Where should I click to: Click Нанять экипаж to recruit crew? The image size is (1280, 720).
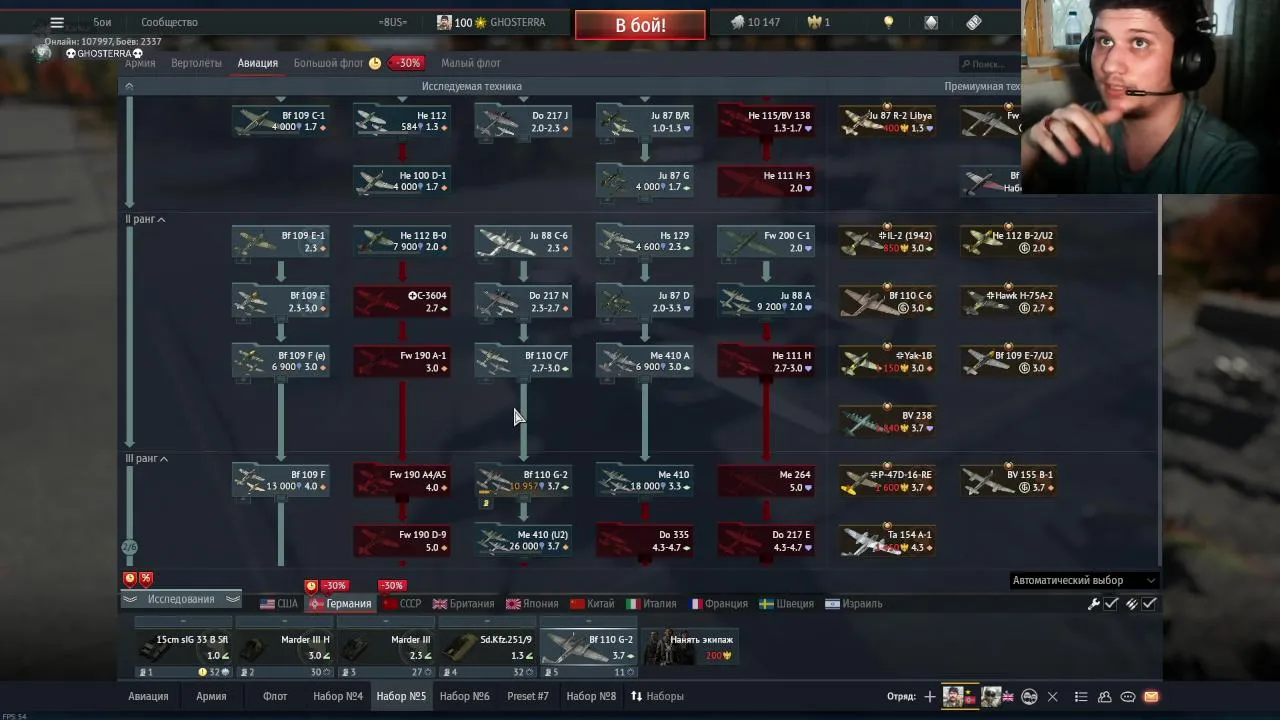click(690, 647)
